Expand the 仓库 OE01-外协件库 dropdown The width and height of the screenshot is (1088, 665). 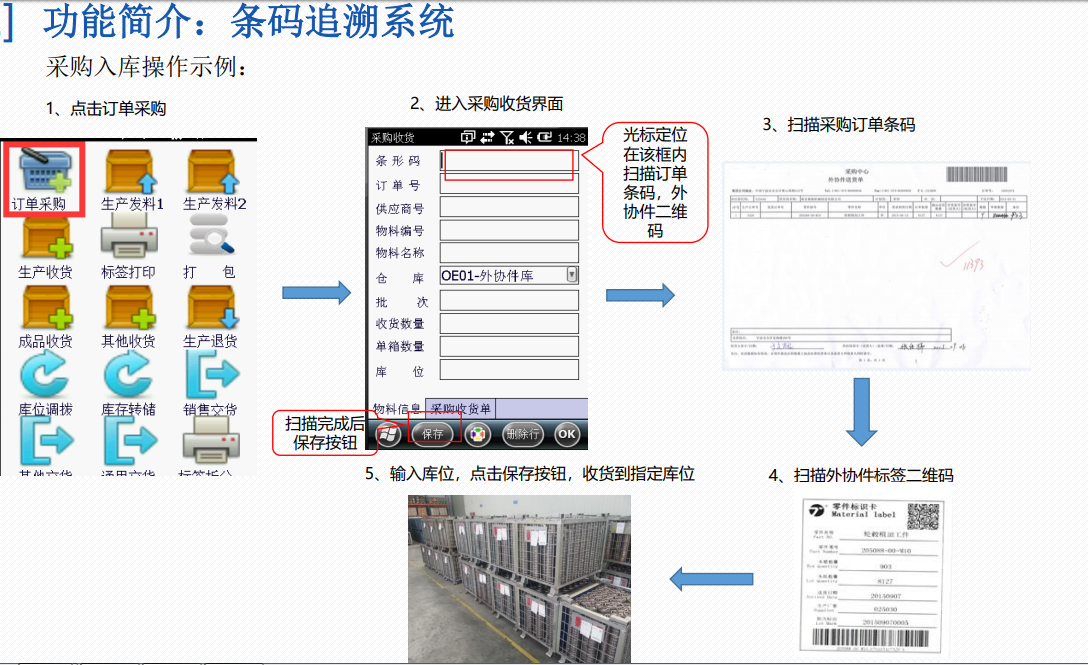click(572, 275)
